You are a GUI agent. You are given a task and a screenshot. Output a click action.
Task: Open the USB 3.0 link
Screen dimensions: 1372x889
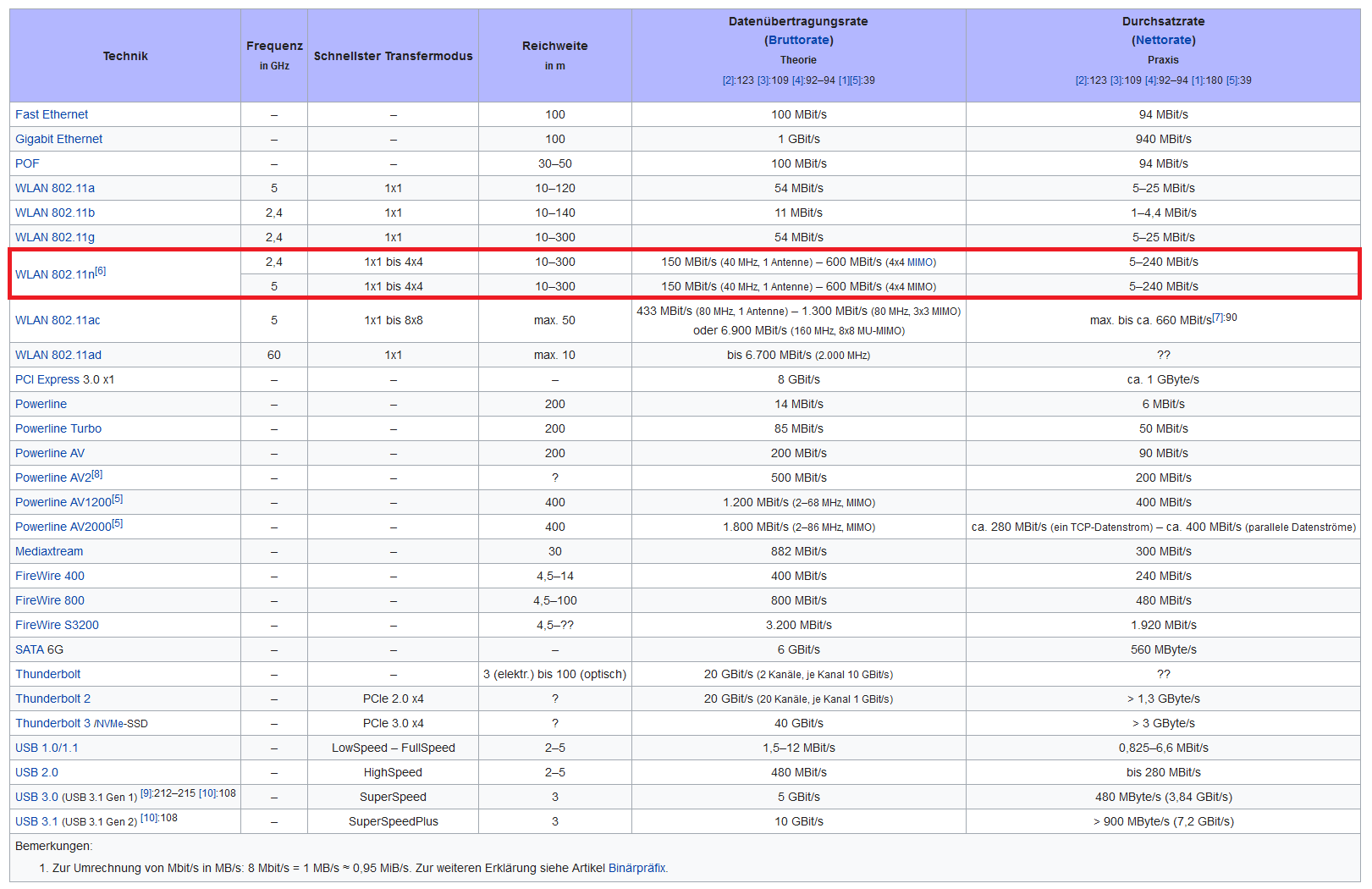pyautogui.click(x=36, y=797)
